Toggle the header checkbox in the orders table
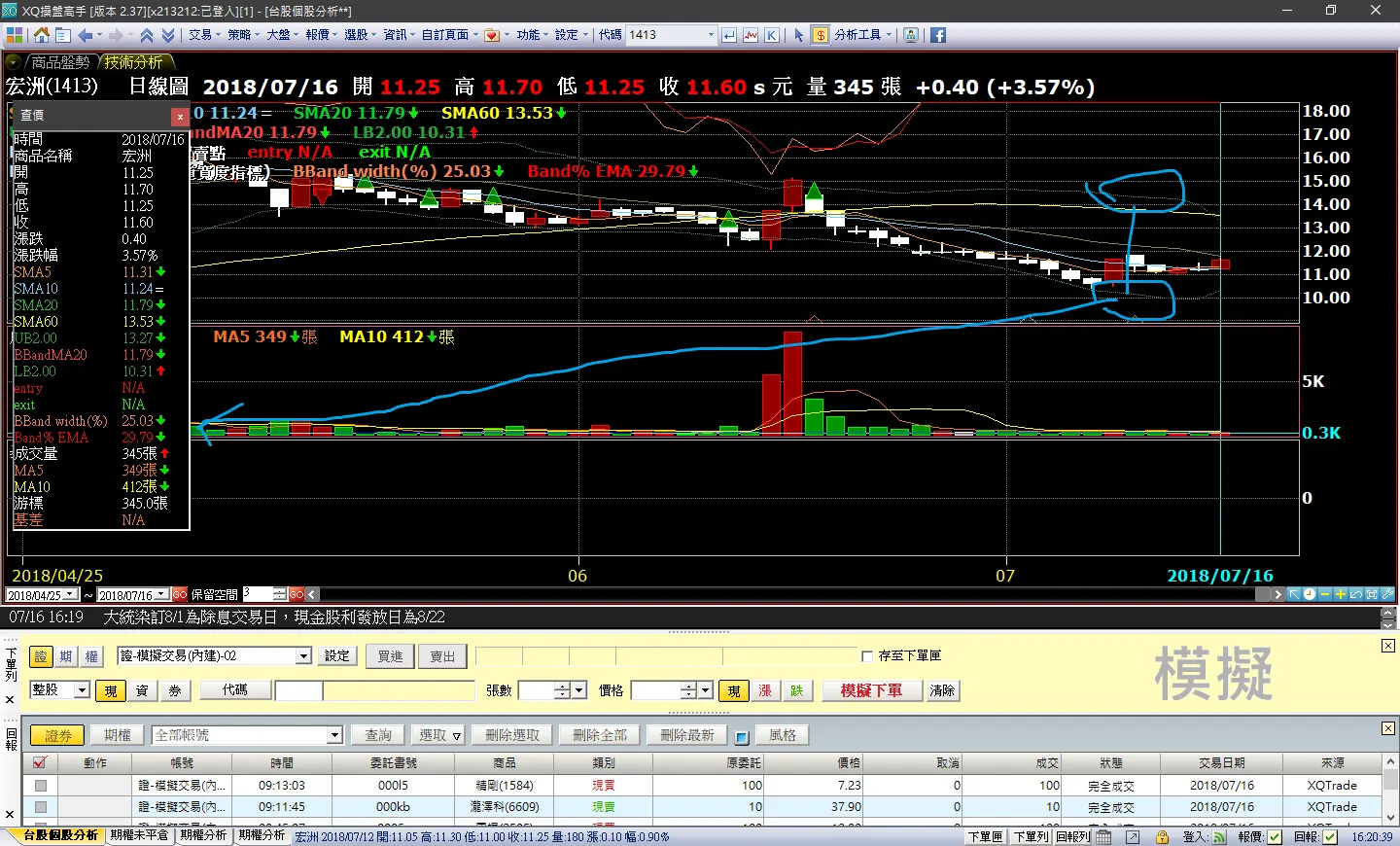This screenshot has height=846, width=1400. click(40, 762)
